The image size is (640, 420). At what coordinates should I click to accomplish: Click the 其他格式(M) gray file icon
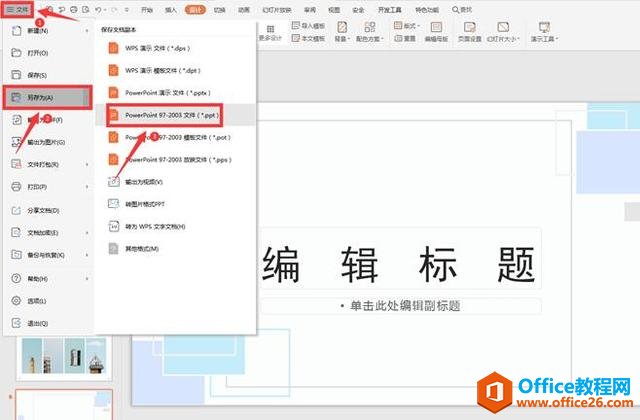pyautogui.click(x=113, y=248)
